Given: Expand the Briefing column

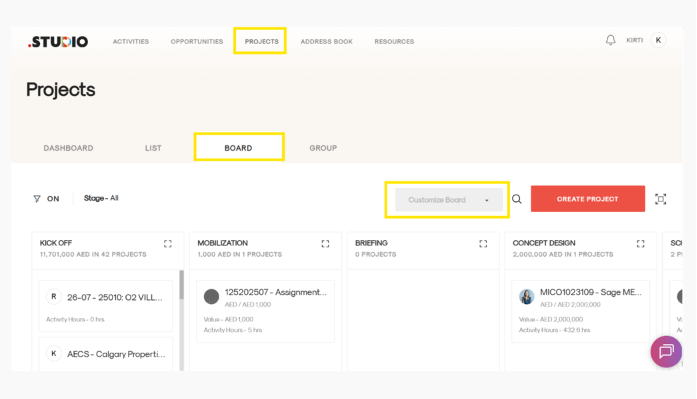Looking at the screenshot, I should click(483, 243).
